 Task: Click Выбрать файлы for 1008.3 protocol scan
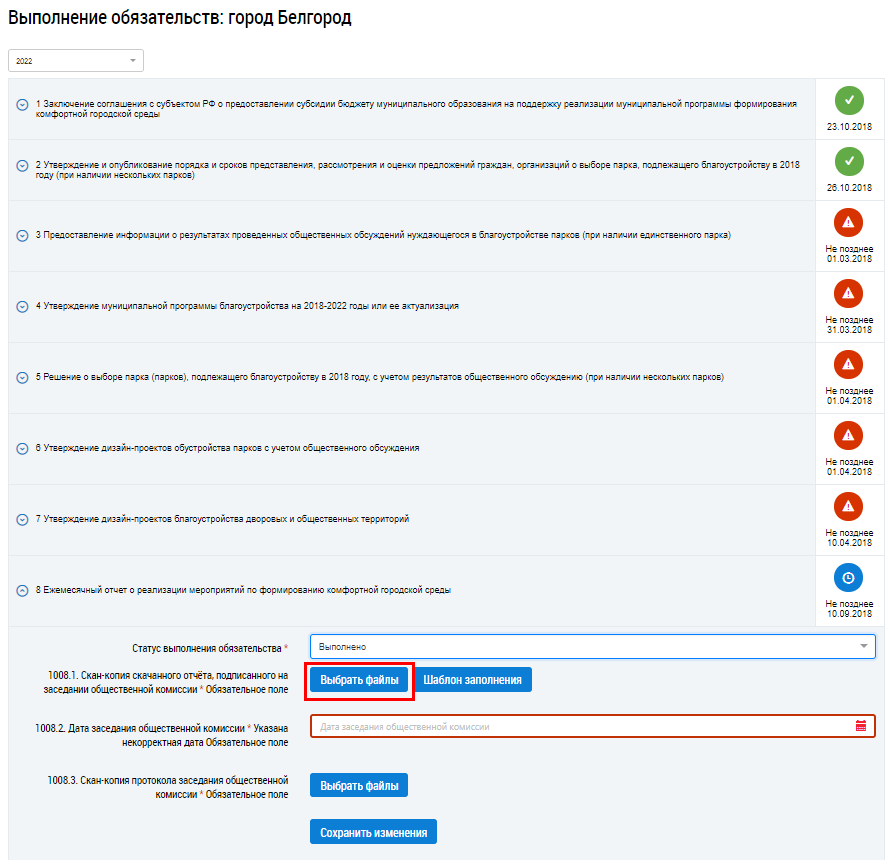pos(359,785)
